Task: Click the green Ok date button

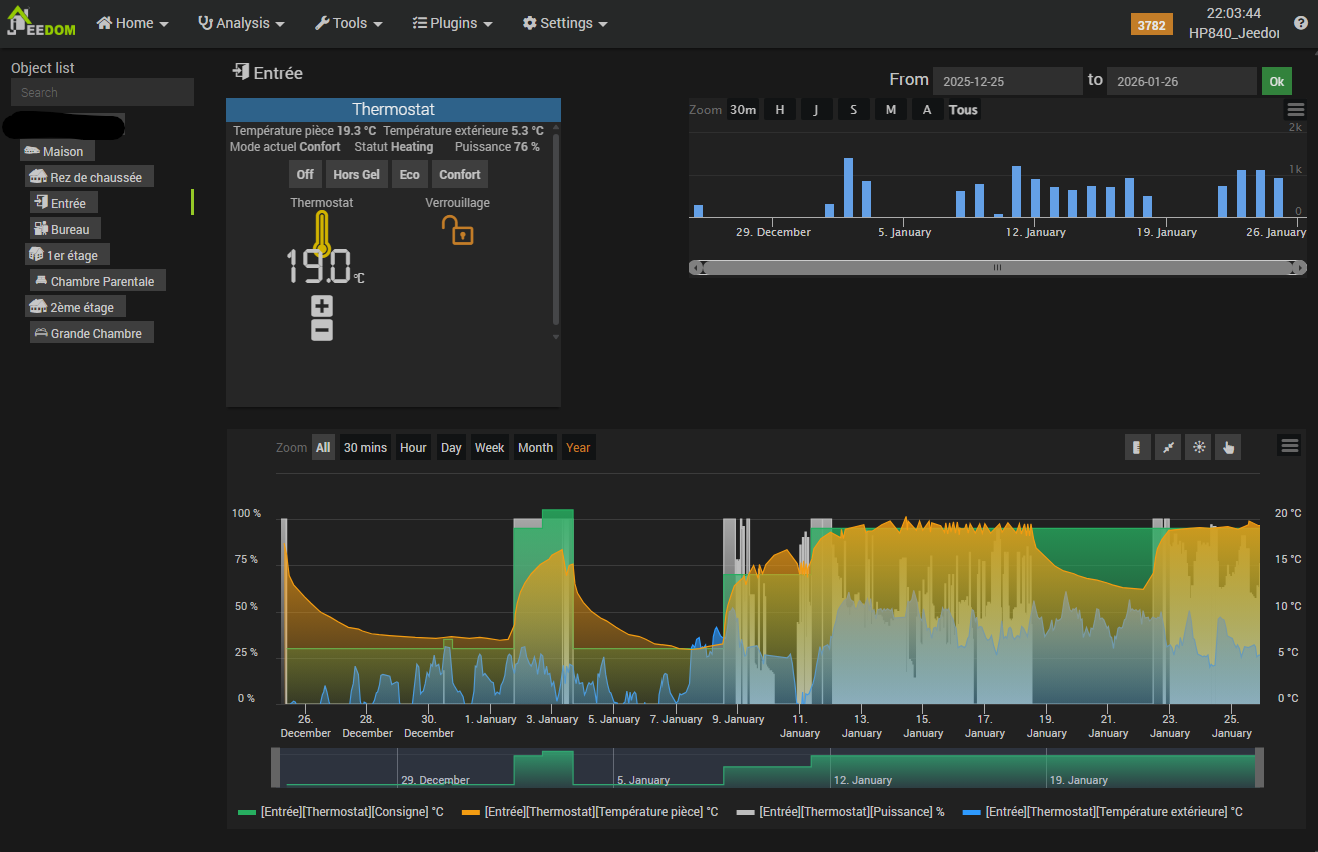Action: pyautogui.click(x=1276, y=81)
